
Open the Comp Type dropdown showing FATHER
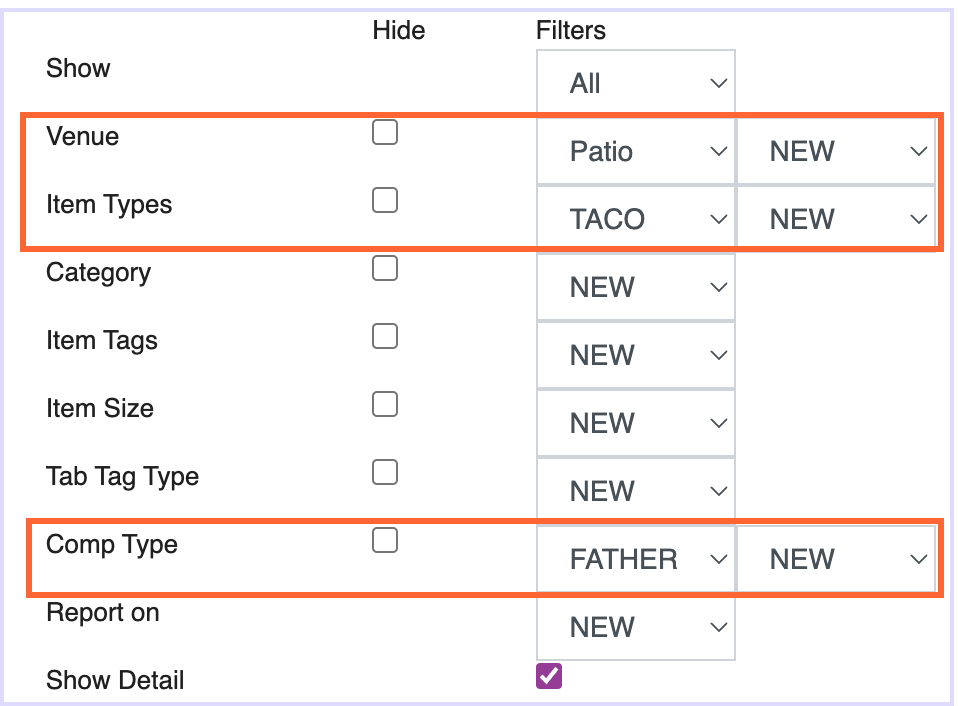(636, 559)
